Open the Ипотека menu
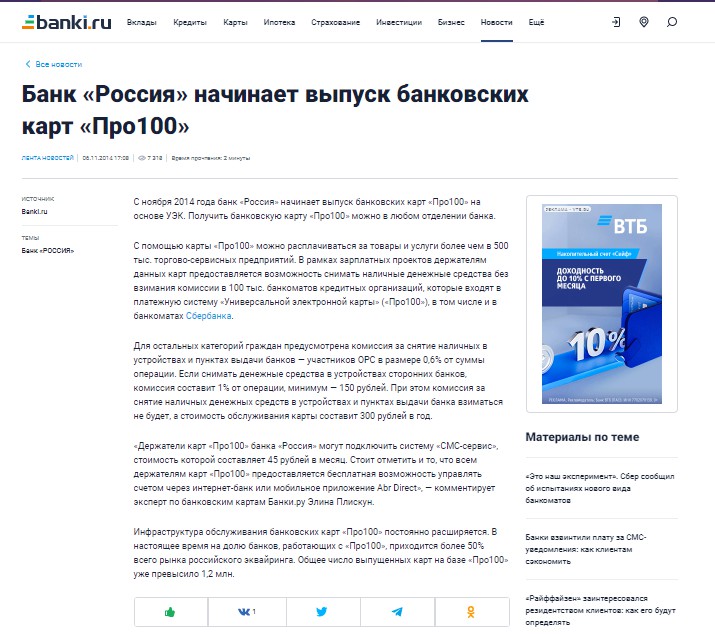 point(279,22)
